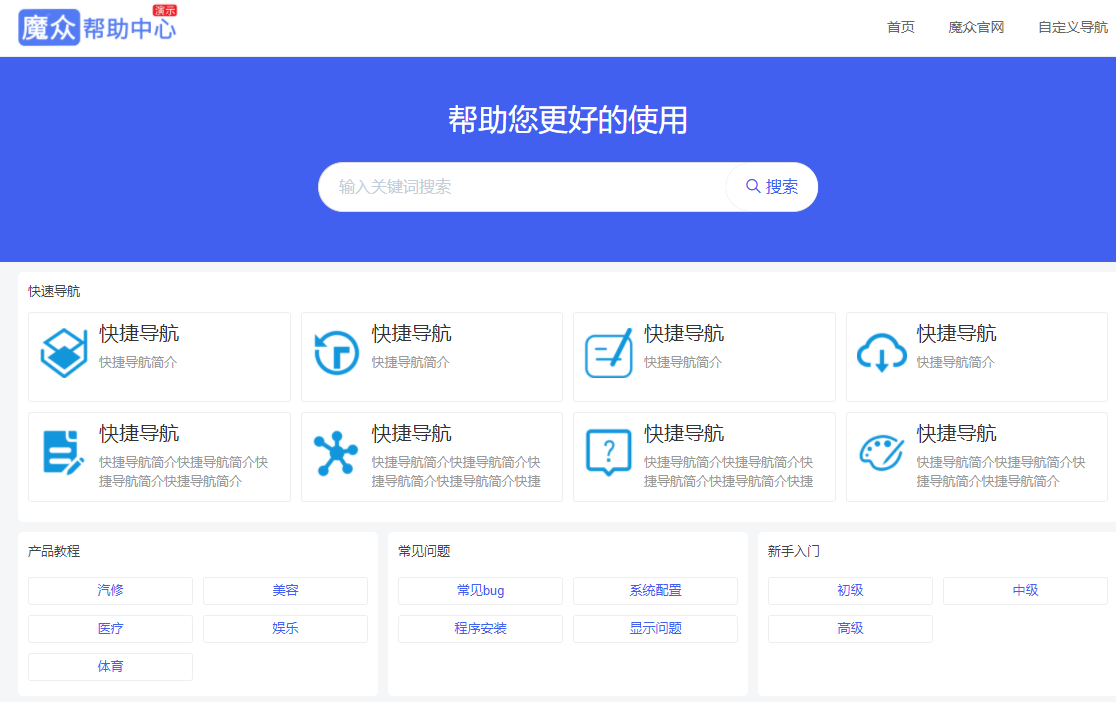Select the 汽修 category under 产品教程
Screen dimensions: 1116x702
click(110, 590)
